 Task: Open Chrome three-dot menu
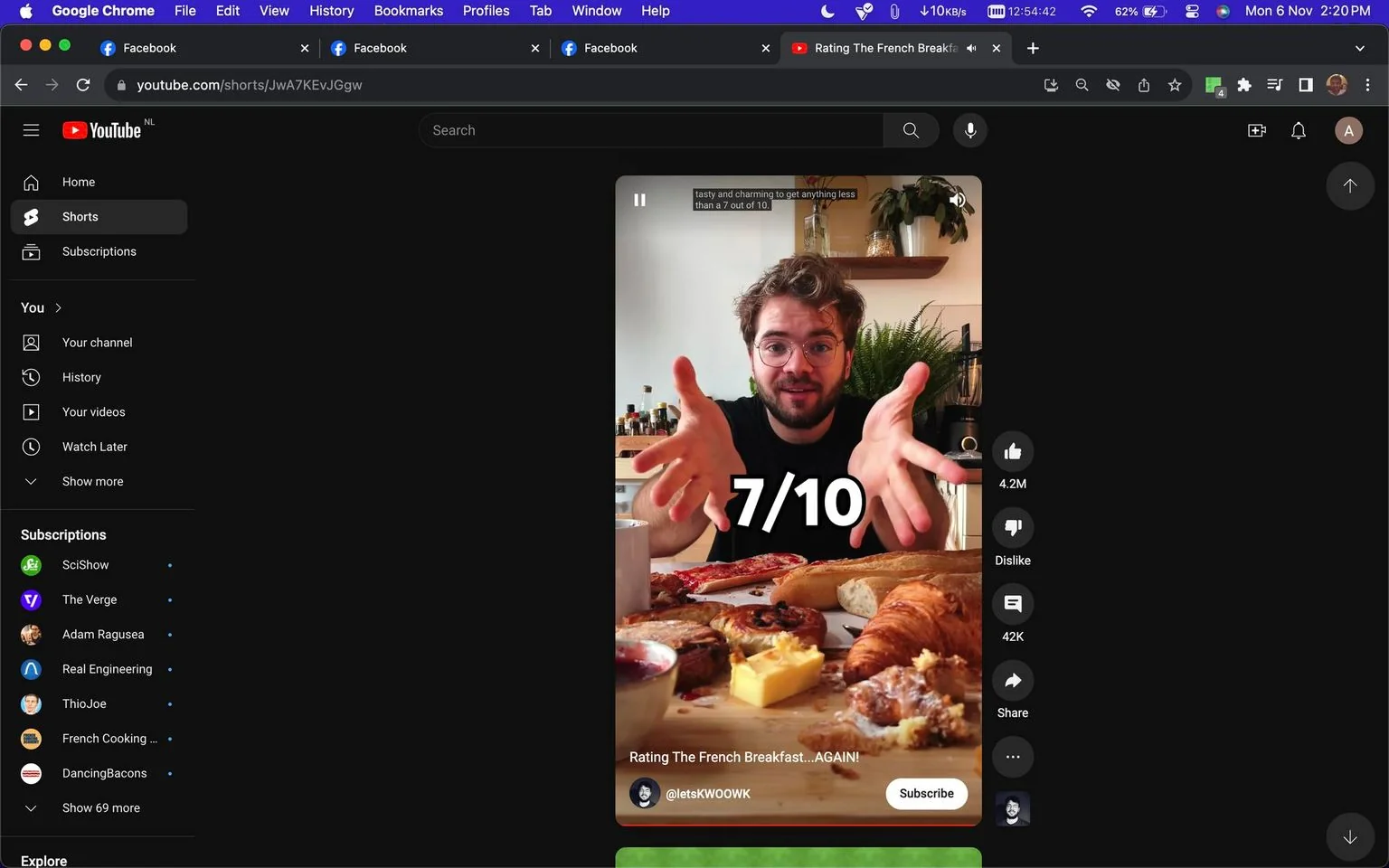point(1367,85)
